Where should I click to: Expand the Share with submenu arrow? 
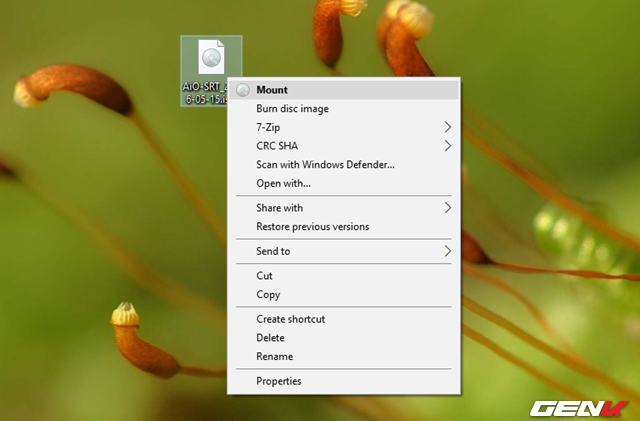click(x=447, y=208)
